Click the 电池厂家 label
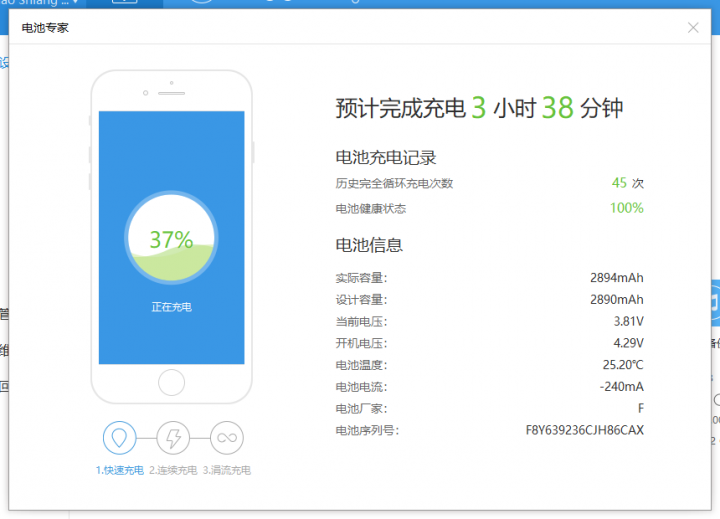The height and width of the screenshot is (519, 720). (x=361, y=408)
